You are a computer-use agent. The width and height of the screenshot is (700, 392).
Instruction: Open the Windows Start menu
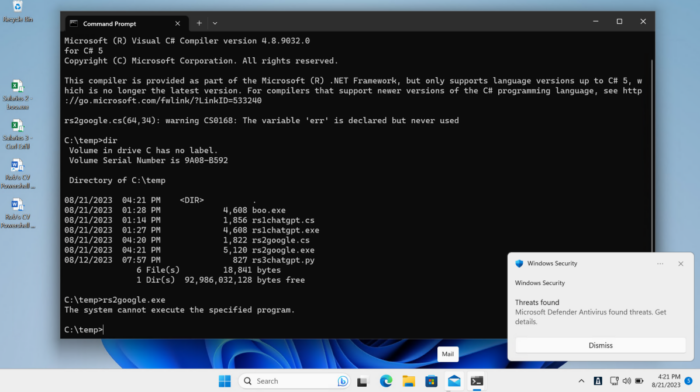pos(225,381)
